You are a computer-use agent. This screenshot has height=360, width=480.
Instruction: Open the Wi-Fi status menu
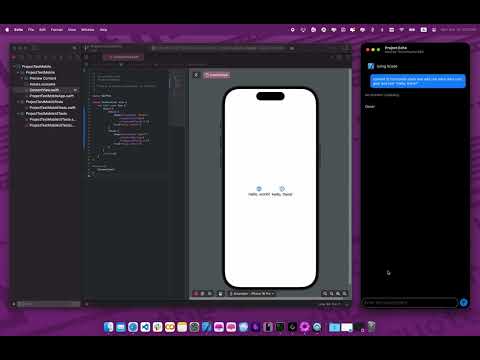402,30
